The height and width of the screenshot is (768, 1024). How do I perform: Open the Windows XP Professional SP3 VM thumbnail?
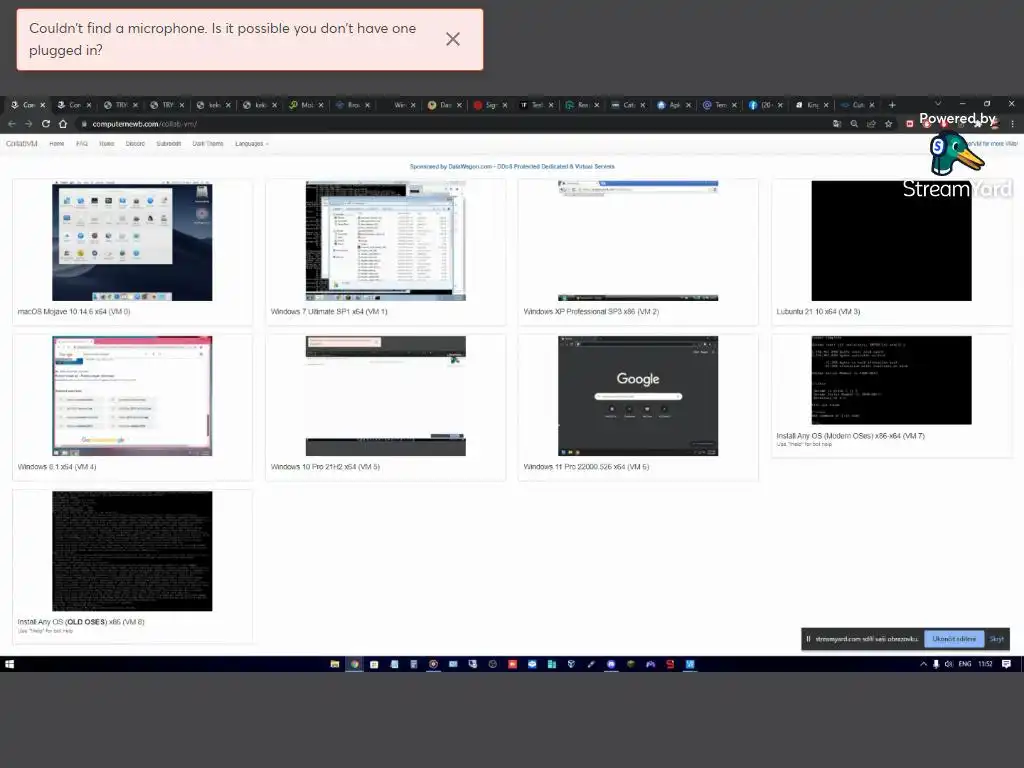point(638,241)
